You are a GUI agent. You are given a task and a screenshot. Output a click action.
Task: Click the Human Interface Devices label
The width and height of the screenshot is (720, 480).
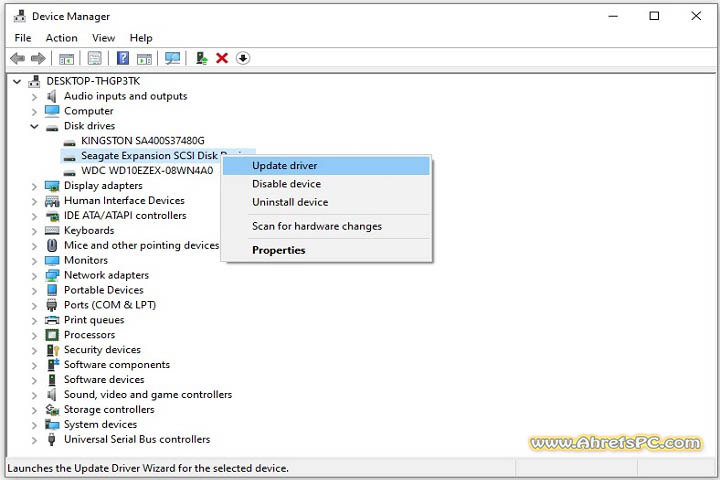tap(124, 200)
